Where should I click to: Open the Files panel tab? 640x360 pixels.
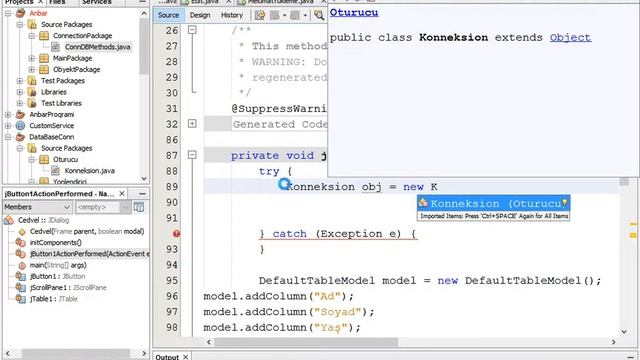click(57, 2)
